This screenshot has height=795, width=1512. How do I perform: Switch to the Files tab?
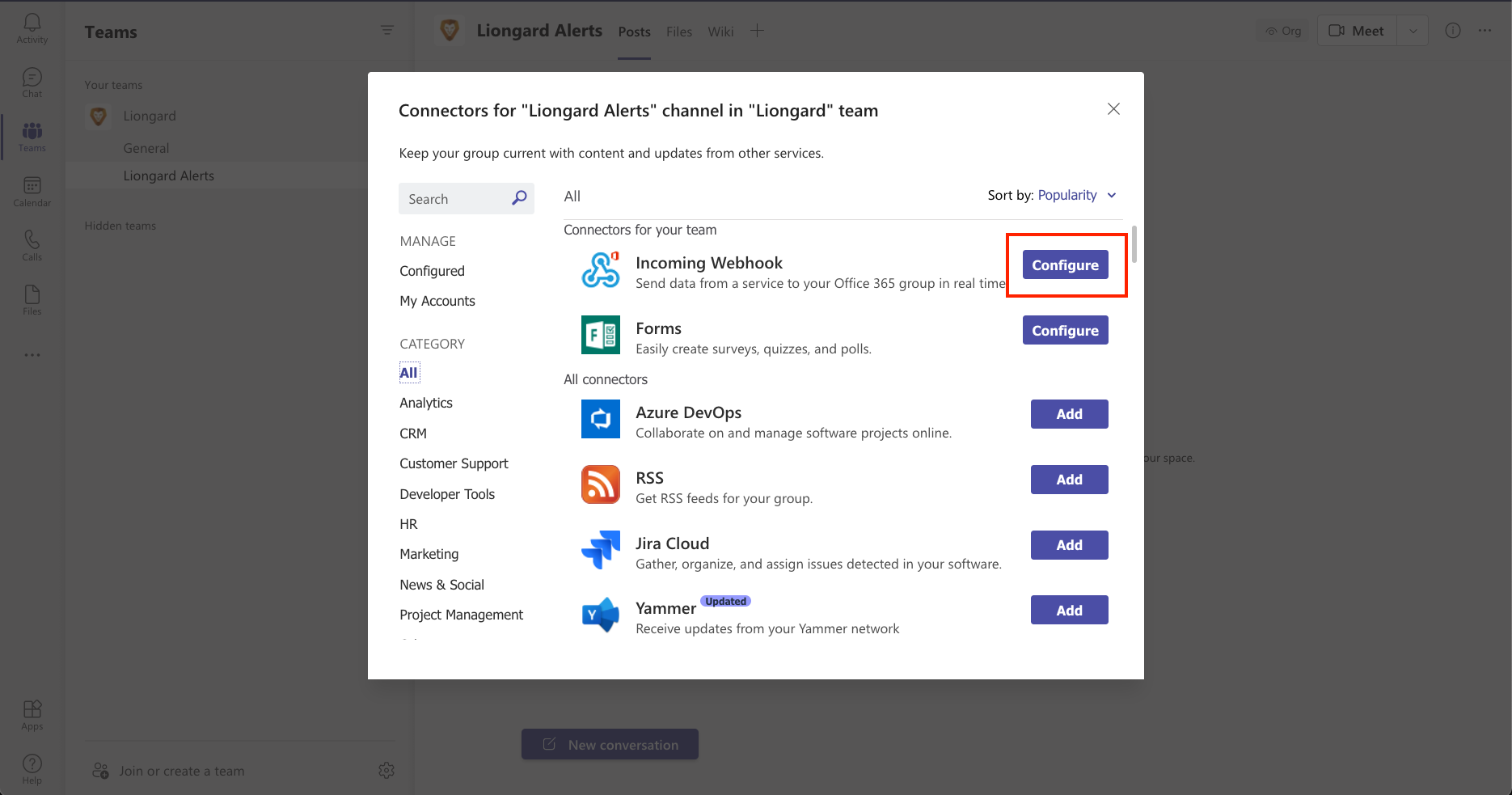[x=679, y=32]
